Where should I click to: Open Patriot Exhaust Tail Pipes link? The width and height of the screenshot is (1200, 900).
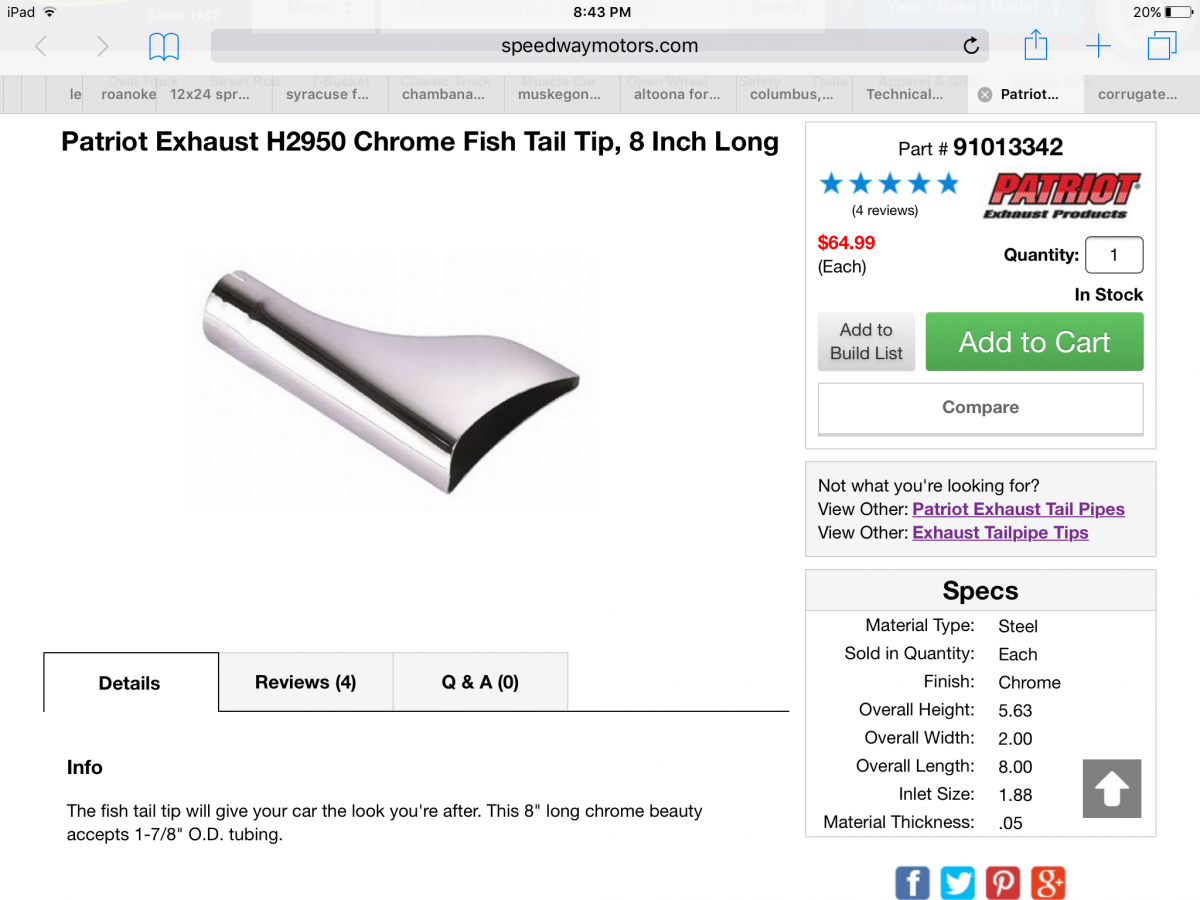pos(1018,509)
